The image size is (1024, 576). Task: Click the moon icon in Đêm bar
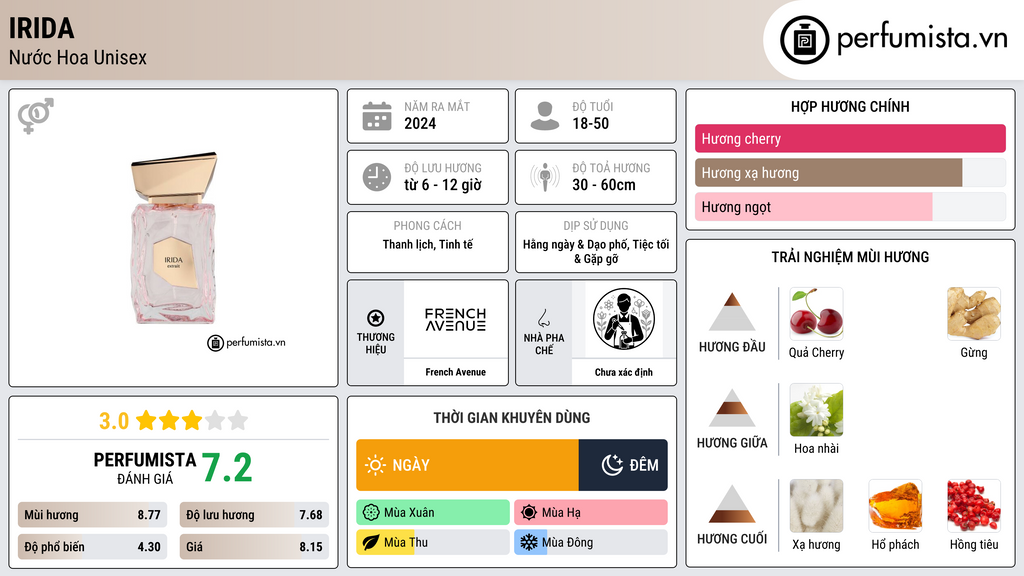tap(612, 465)
